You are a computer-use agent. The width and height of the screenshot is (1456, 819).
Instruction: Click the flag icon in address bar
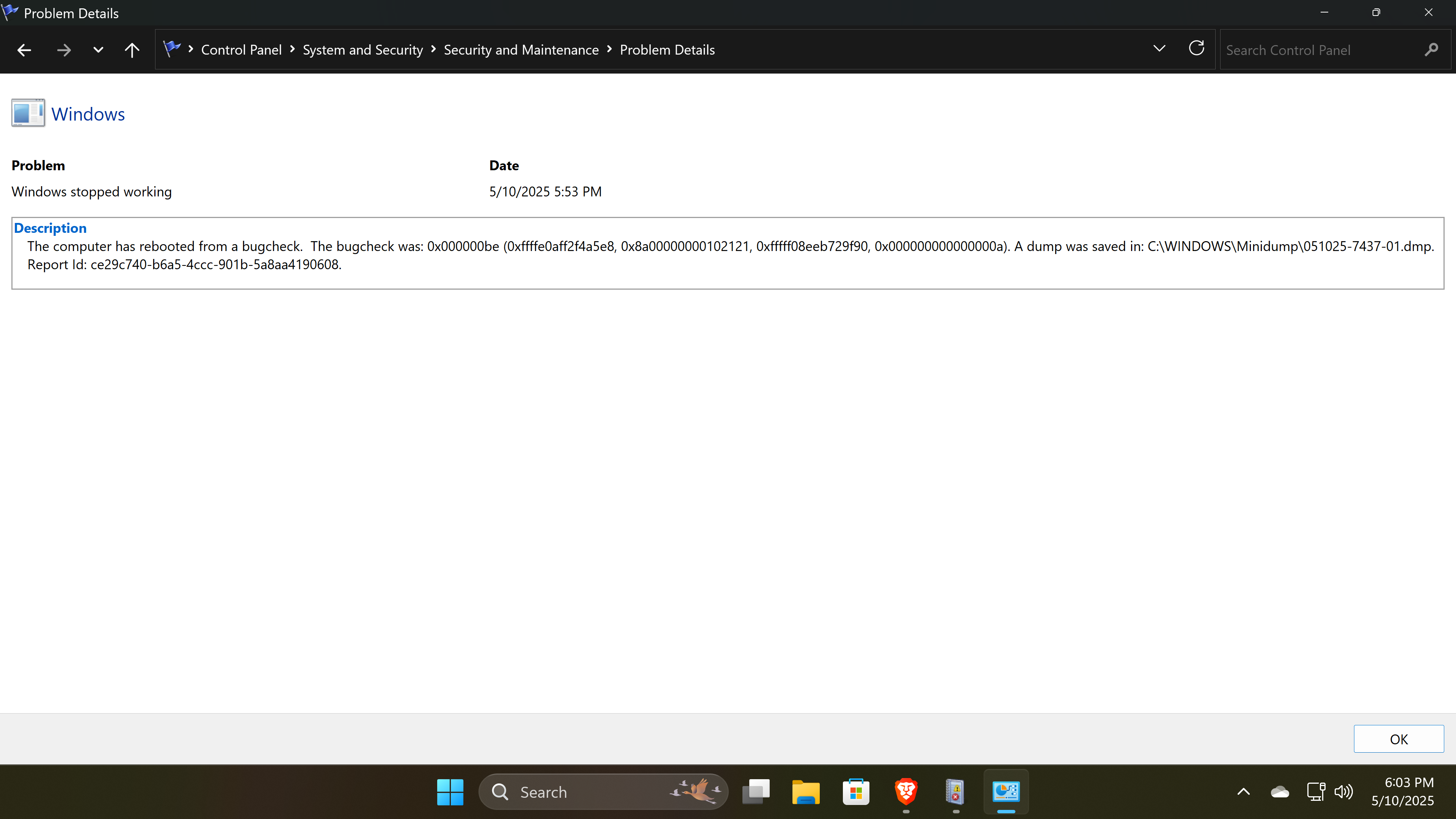coord(171,49)
